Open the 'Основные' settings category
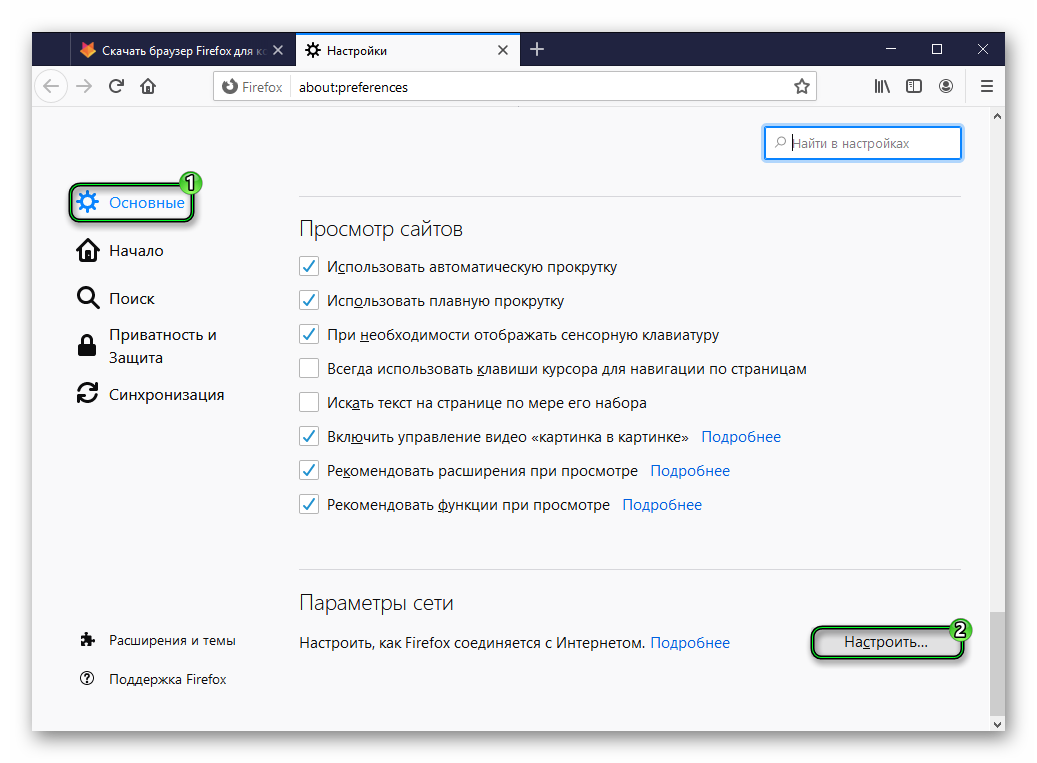1037x763 pixels. [x=131, y=202]
